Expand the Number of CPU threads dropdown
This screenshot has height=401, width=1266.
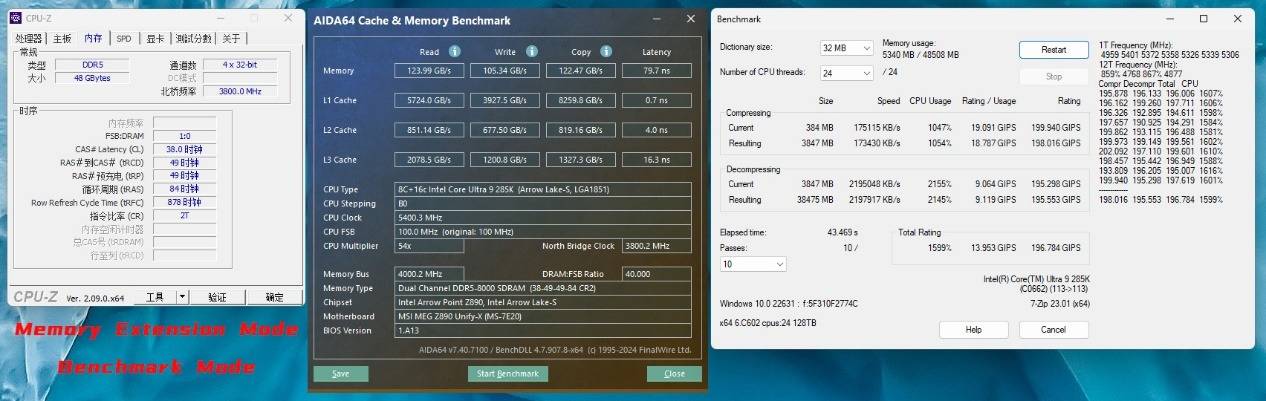[846, 72]
